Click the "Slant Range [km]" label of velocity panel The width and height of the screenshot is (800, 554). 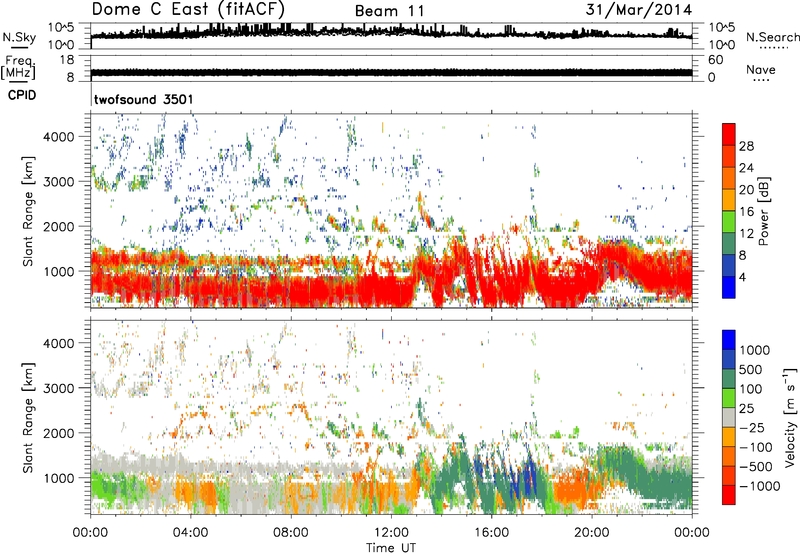[29, 417]
